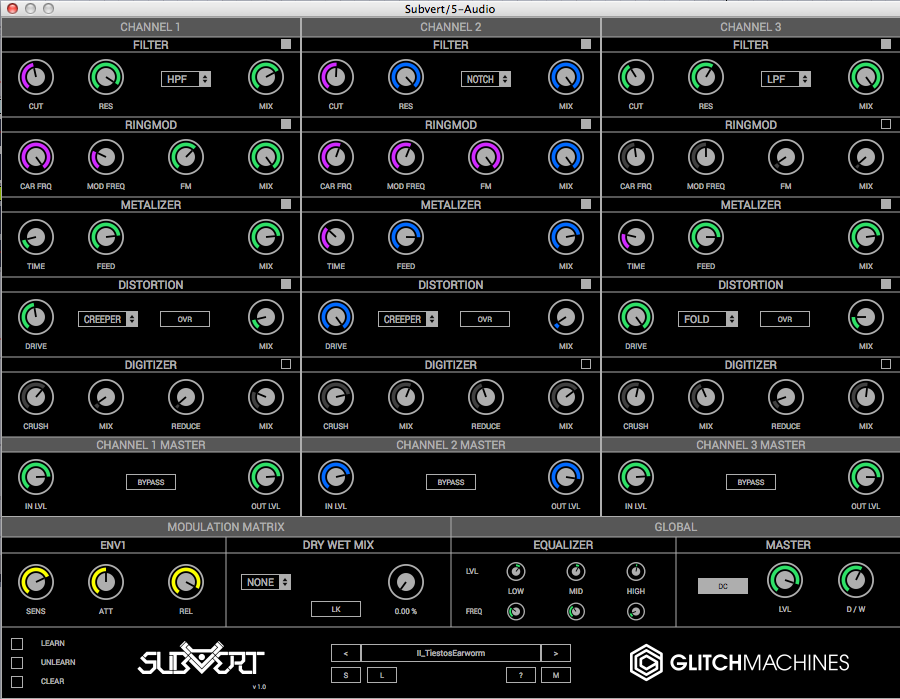Click the Channel 1 filter CUT knob
Screen dimensions: 900x699
pyautogui.click(x=35, y=77)
